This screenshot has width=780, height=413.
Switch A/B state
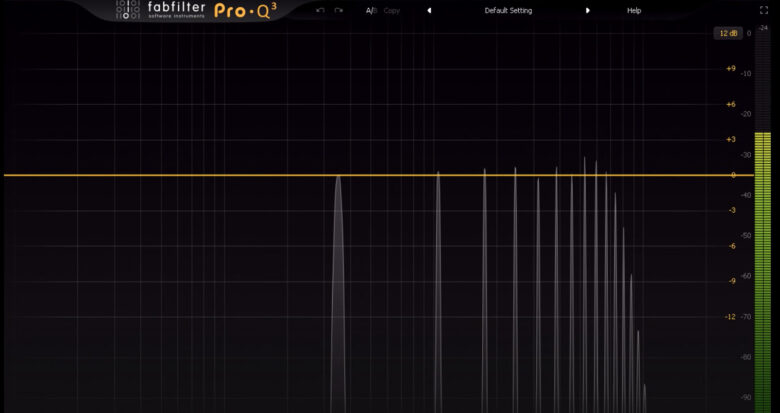(x=372, y=10)
